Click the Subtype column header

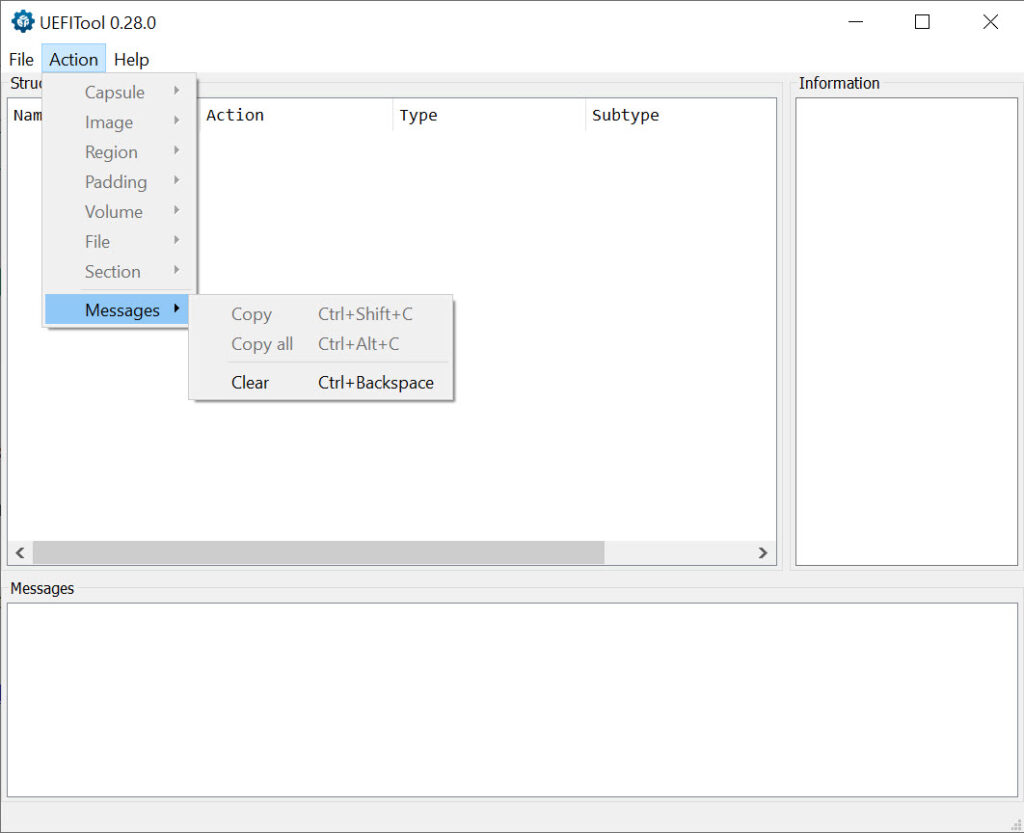tap(625, 115)
